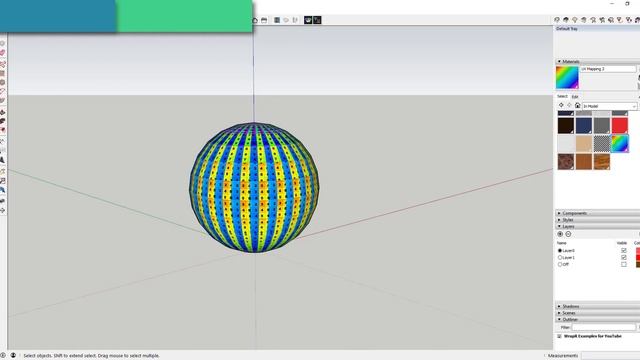Toggle visibility checkbox for Layer1
Screen dimensions: 640x360
[x=624, y=258]
